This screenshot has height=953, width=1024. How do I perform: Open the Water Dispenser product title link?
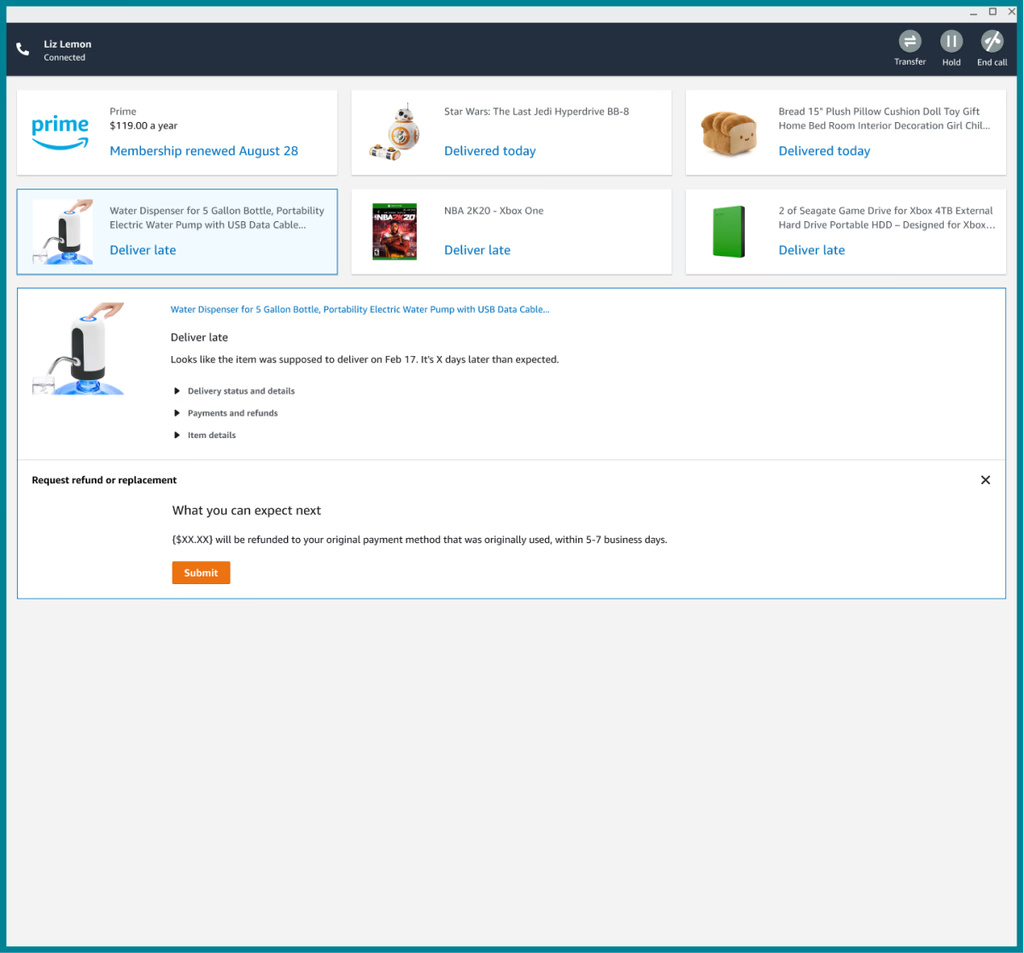click(360, 310)
